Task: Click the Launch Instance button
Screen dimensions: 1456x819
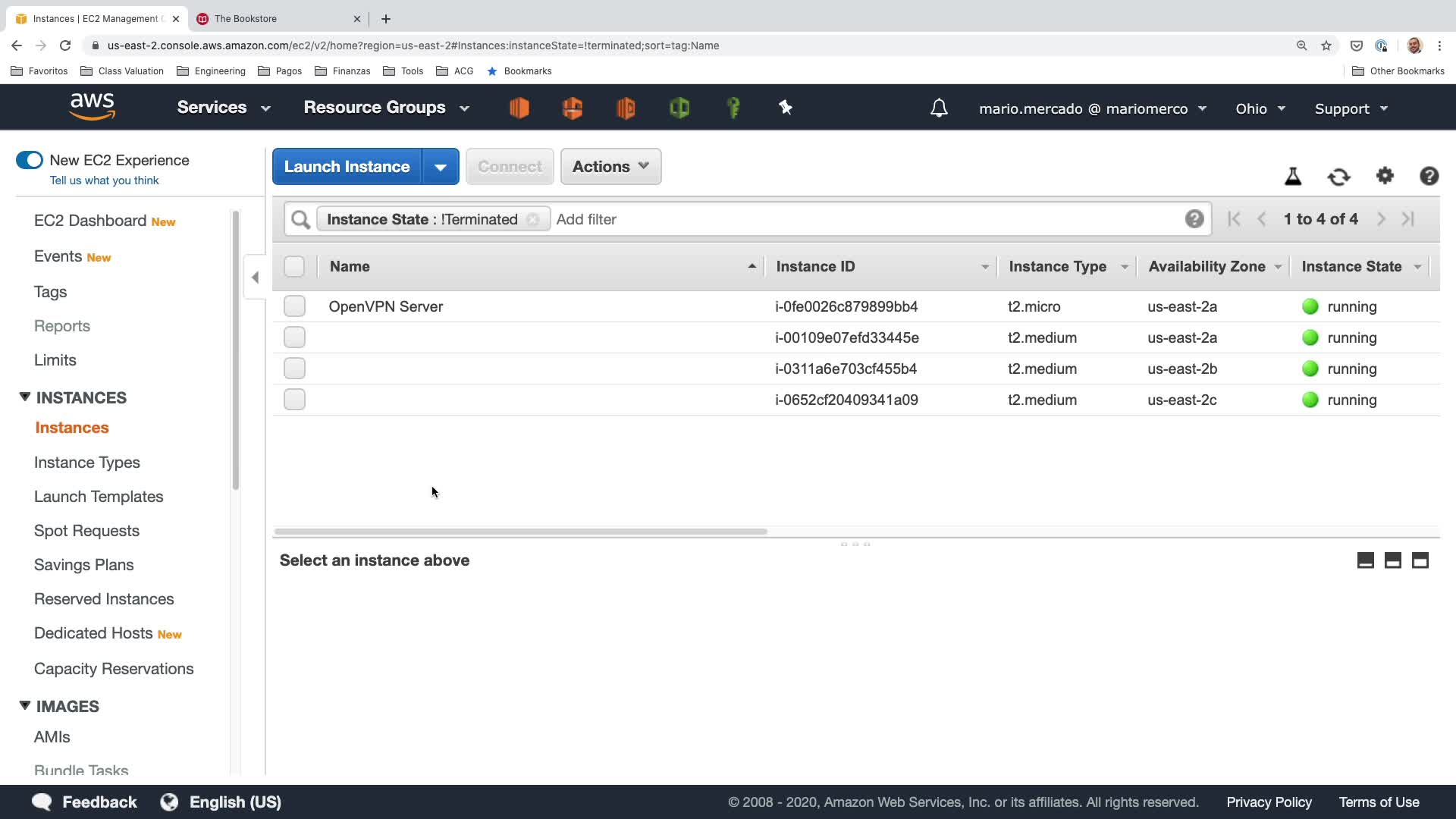Action: click(347, 167)
